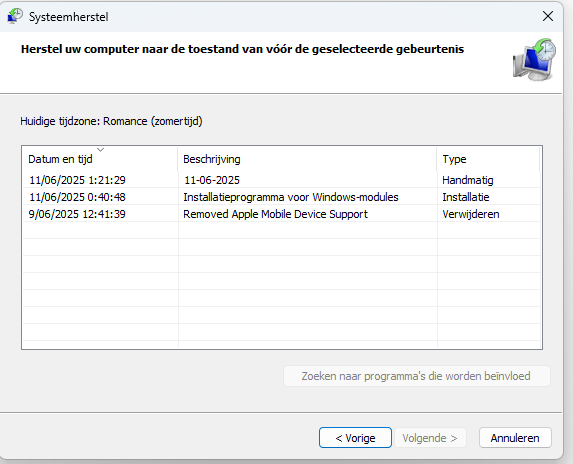Click the monitor with clock restore image
Screen dimensions: 573x464
coord(534,60)
